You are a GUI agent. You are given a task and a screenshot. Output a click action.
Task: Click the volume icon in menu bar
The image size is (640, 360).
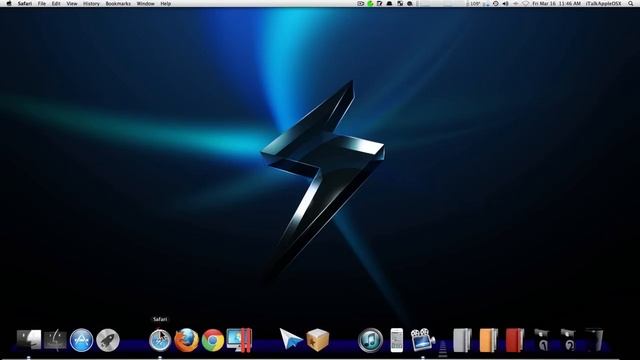(505, 4)
